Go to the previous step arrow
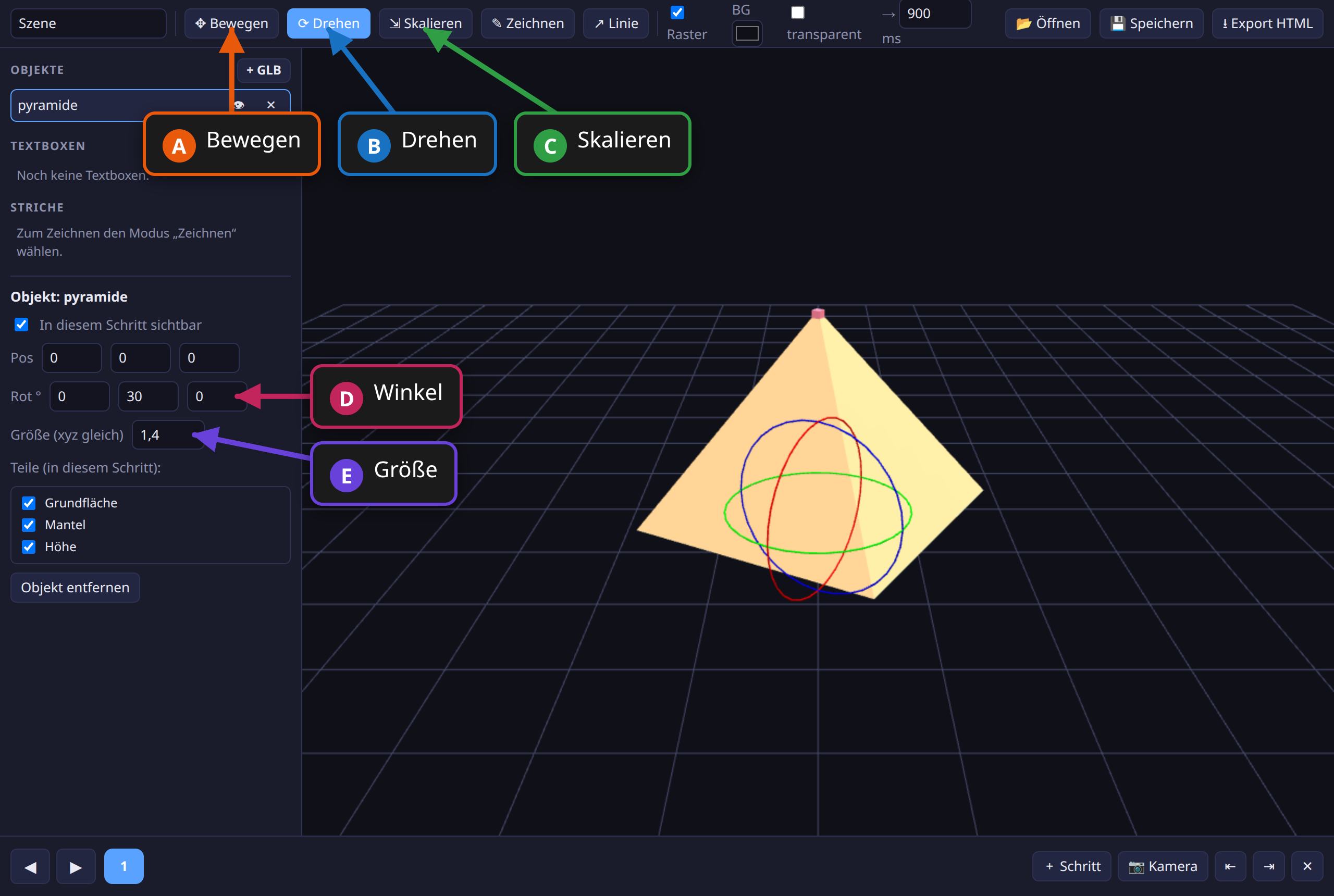This screenshot has width=1334, height=896. (x=30, y=866)
